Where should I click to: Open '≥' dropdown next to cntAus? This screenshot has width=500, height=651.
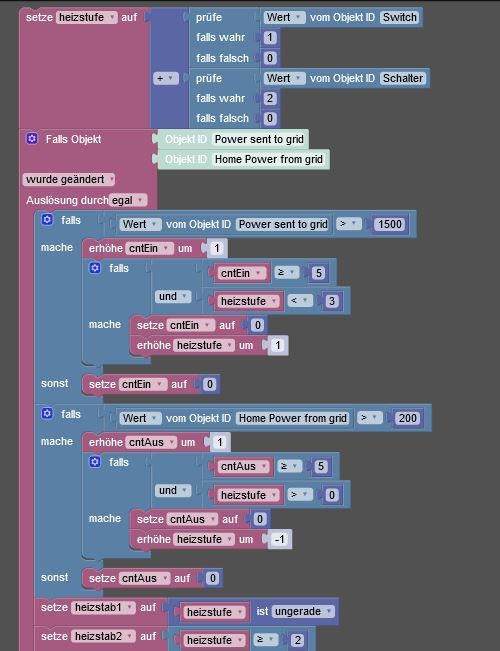(x=289, y=466)
